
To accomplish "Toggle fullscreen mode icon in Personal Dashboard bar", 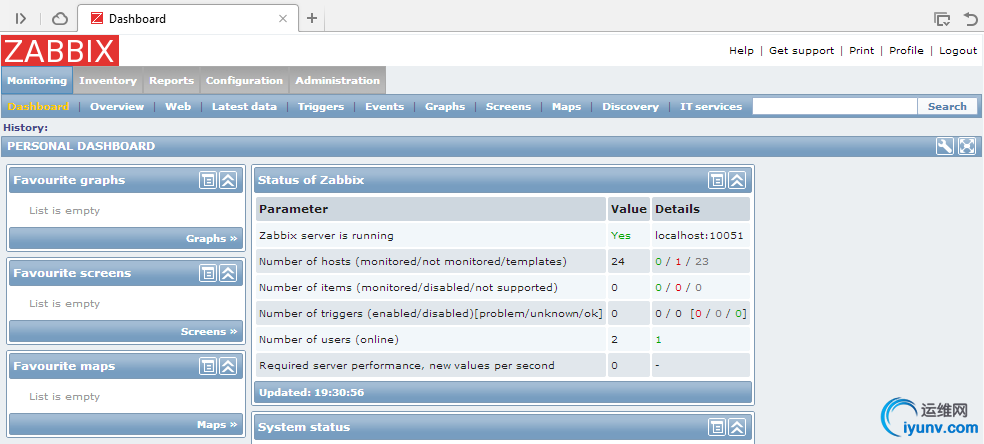I will click(x=967, y=147).
